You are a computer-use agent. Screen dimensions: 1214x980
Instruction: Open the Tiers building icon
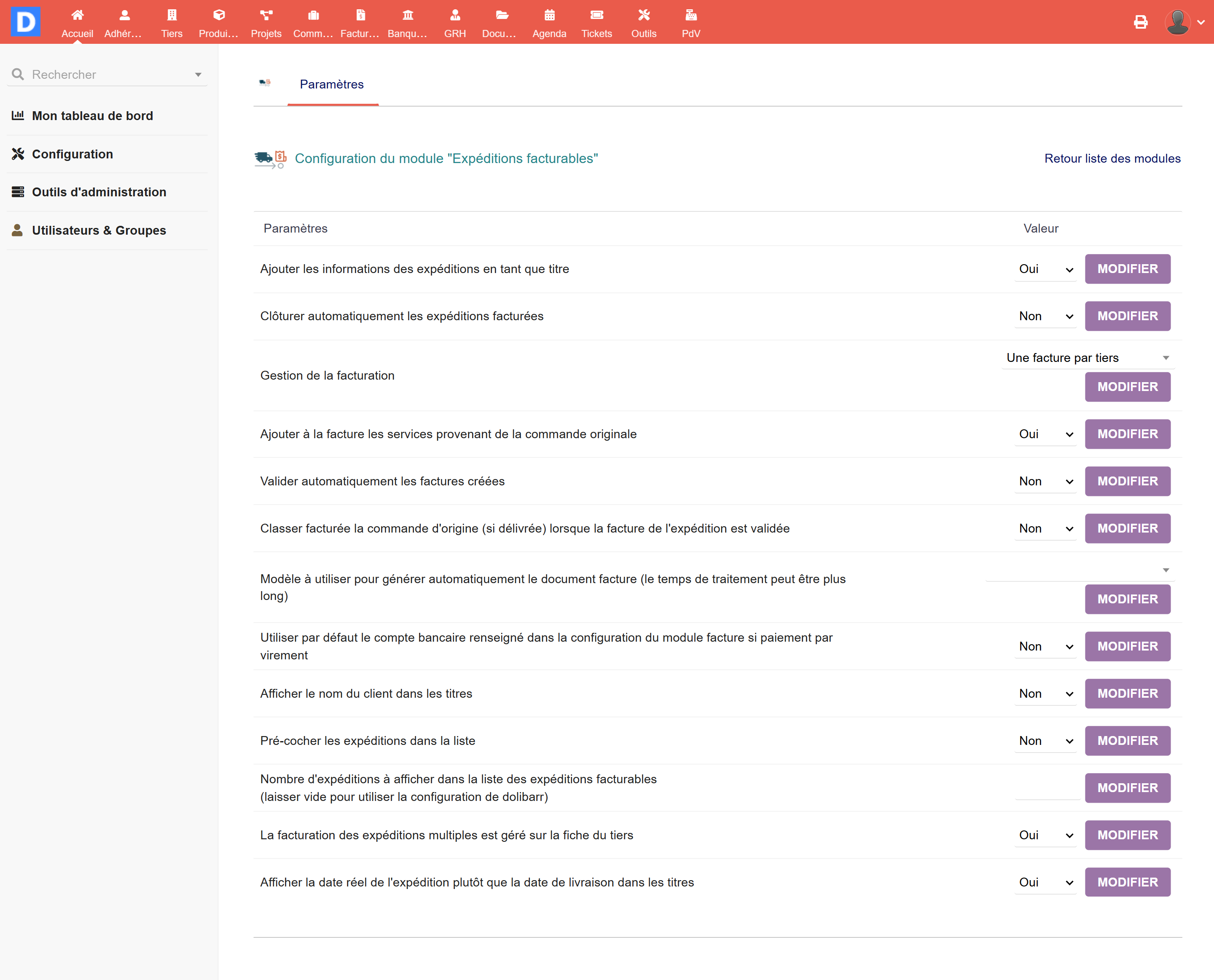[x=172, y=15]
